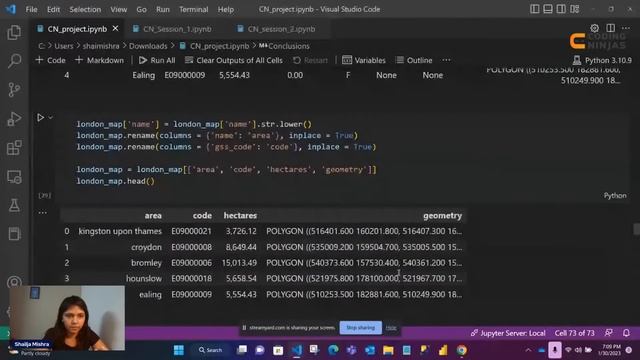This screenshot has height=360, width=640.
Task: Open Remote Explorer view
Action: pyautogui.click(x=14, y=177)
